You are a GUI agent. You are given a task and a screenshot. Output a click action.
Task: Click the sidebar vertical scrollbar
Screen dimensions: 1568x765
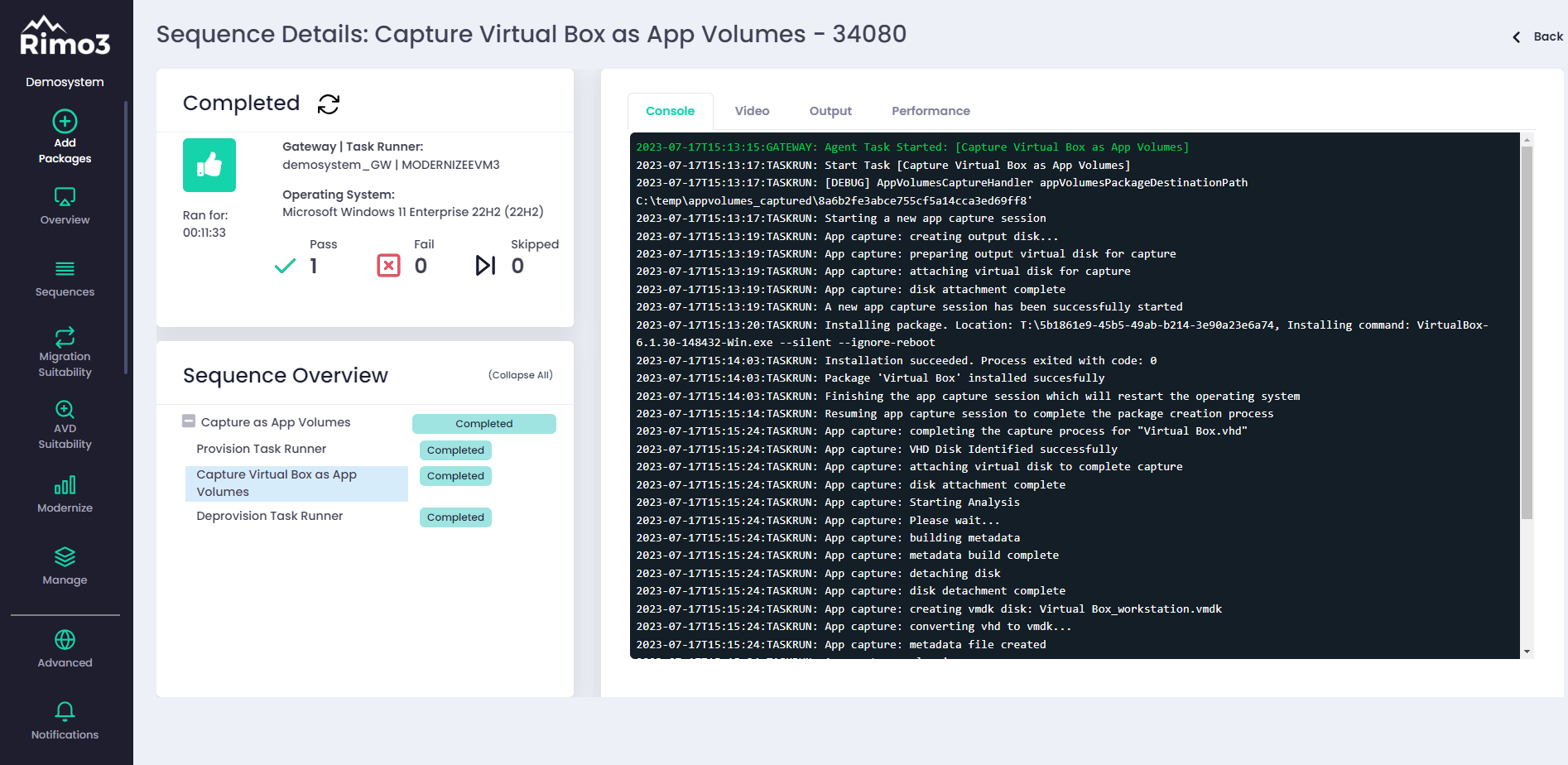(x=126, y=238)
